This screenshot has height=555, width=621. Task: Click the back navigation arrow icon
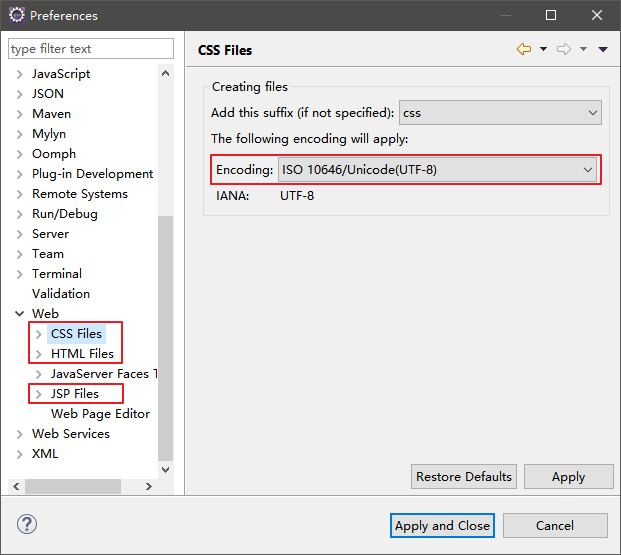pos(524,49)
